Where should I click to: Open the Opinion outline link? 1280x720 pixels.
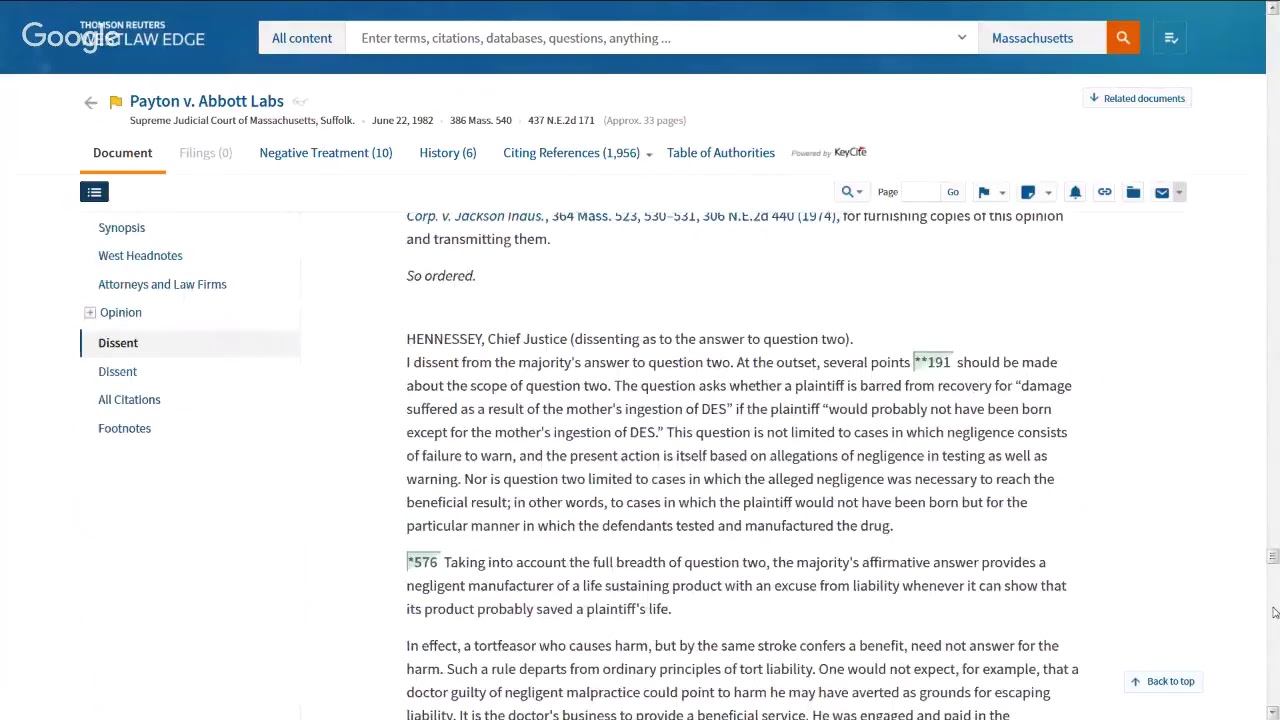tap(121, 313)
